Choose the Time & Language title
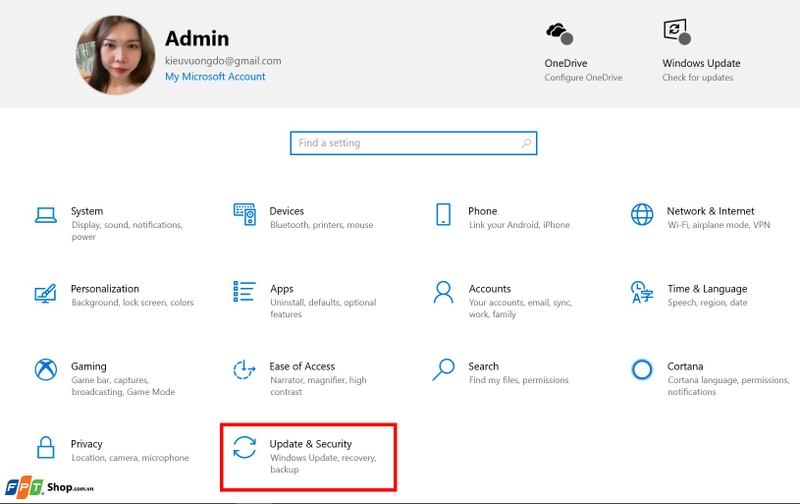800x504 pixels. point(707,289)
